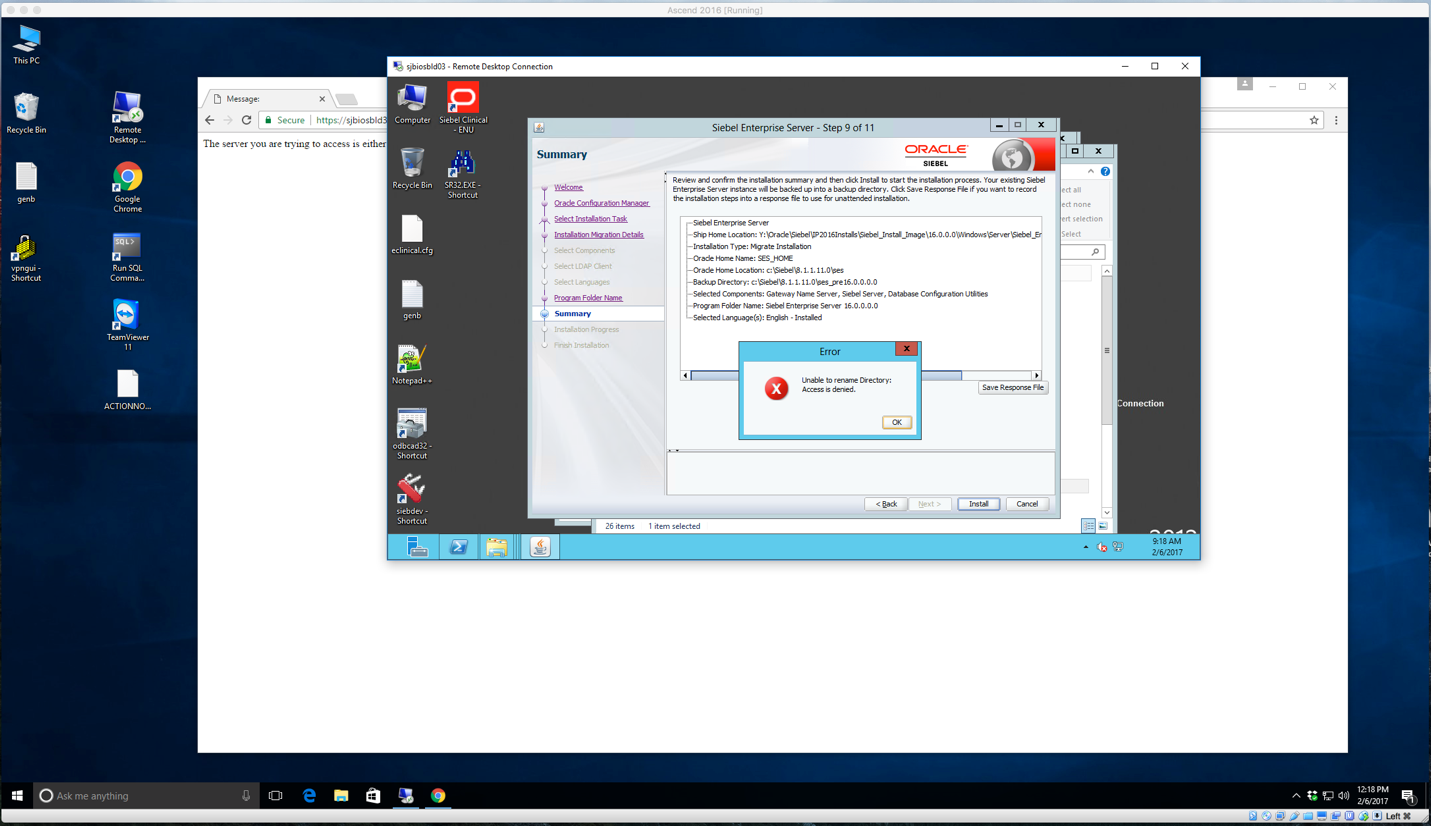Open ACTIONNO file on local desktop

coord(127,390)
